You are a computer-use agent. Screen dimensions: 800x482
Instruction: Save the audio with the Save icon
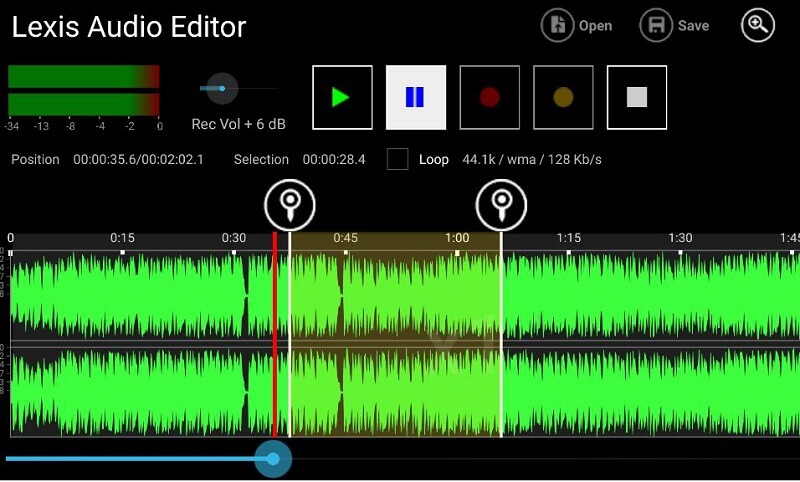pos(656,25)
